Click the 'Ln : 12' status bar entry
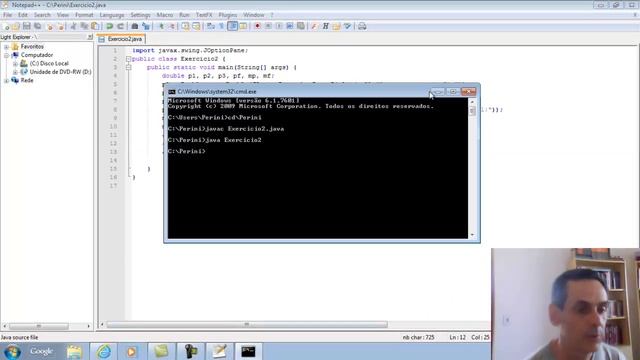The height and width of the screenshot is (360, 640). click(x=458, y=338)
